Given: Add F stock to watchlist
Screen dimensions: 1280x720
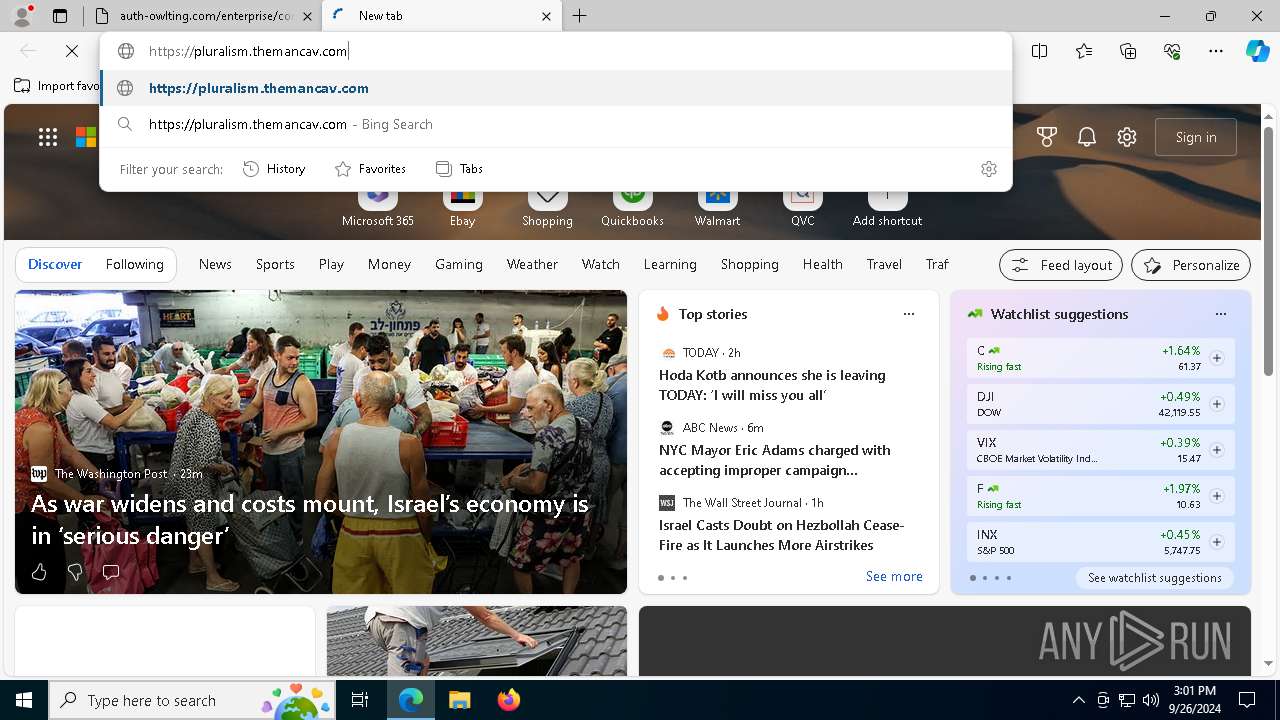Looking at the screenshot, I should (1217, 496).
